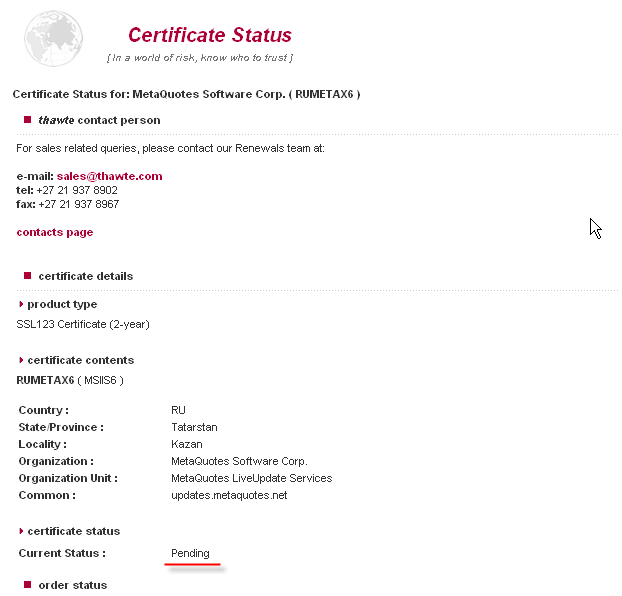Image resolution: width=622 pixels, height=596 pixels.
Task: Click the State/Province label
Action: click(x=61, y=427)
